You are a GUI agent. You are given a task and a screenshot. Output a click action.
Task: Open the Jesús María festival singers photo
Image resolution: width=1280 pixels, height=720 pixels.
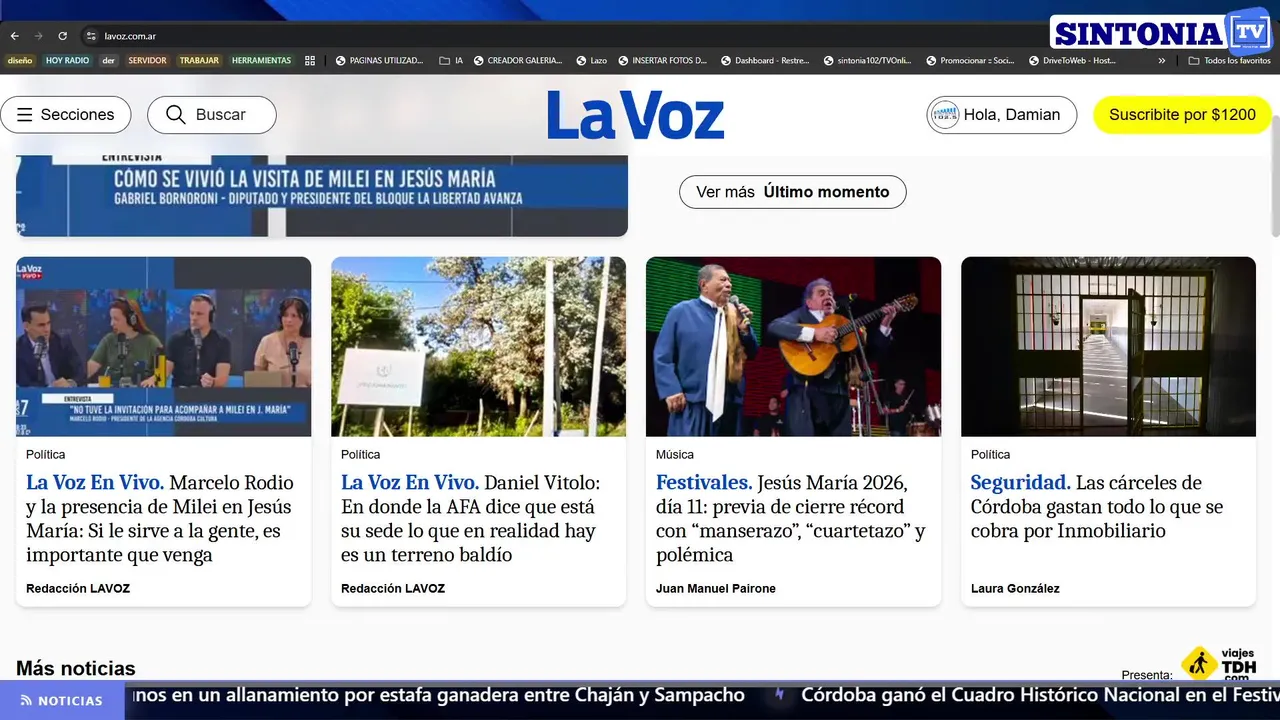[x=793, y=347]
